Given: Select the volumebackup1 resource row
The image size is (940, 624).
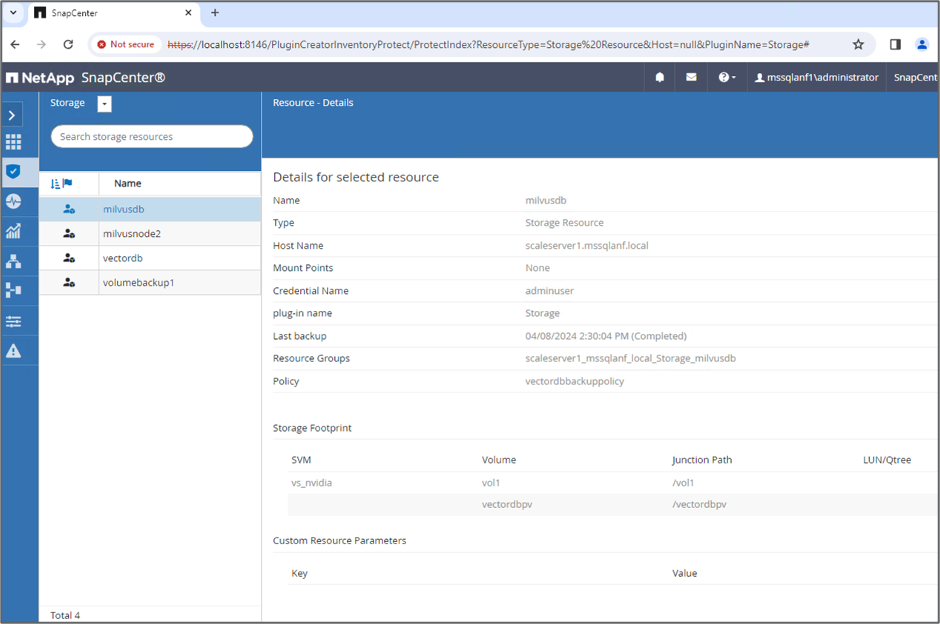Looking at the screenshot, I should click(x=138, y=283).
